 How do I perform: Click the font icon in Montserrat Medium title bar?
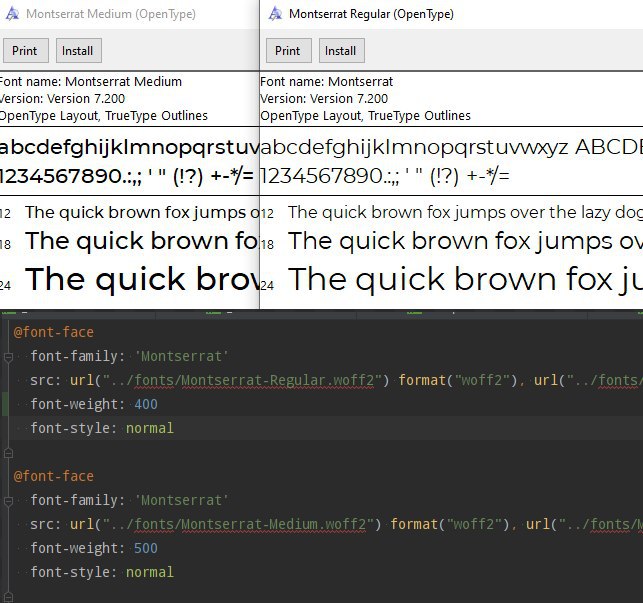tap(12, 14)
